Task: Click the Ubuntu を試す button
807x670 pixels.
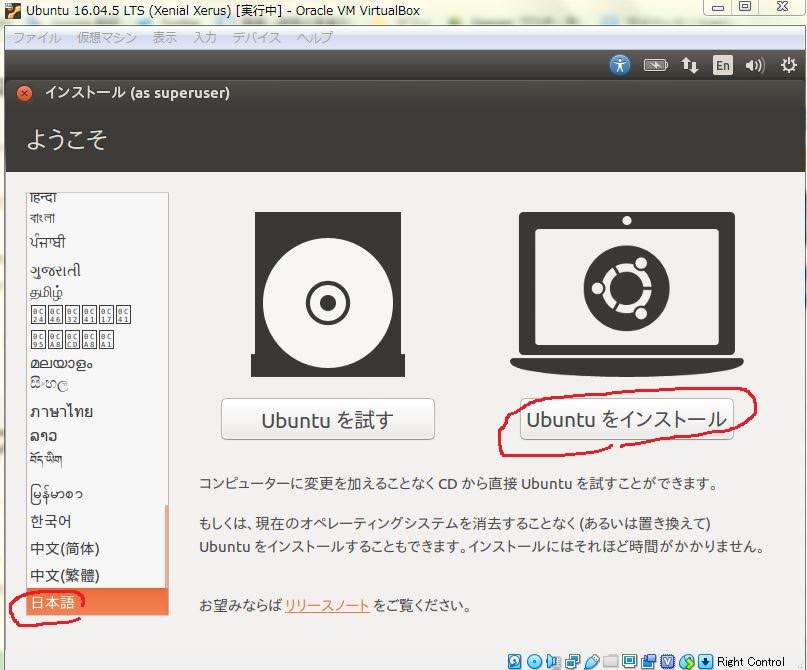Action: pyautogui.click(x=328, y=419)
